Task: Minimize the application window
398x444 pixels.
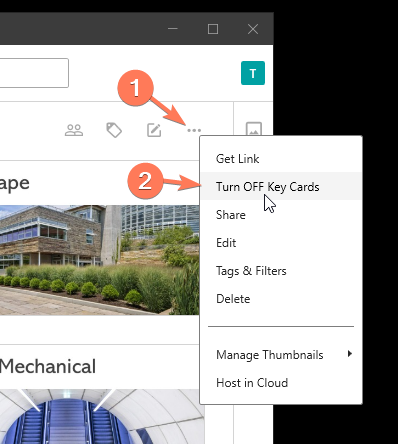Action: pos(173,29)
